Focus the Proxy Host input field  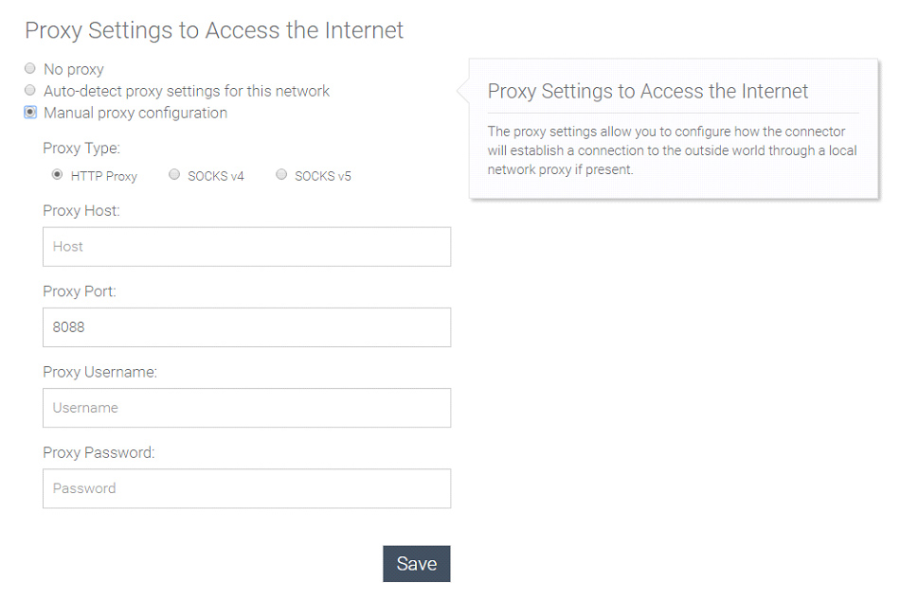point(247,247)
